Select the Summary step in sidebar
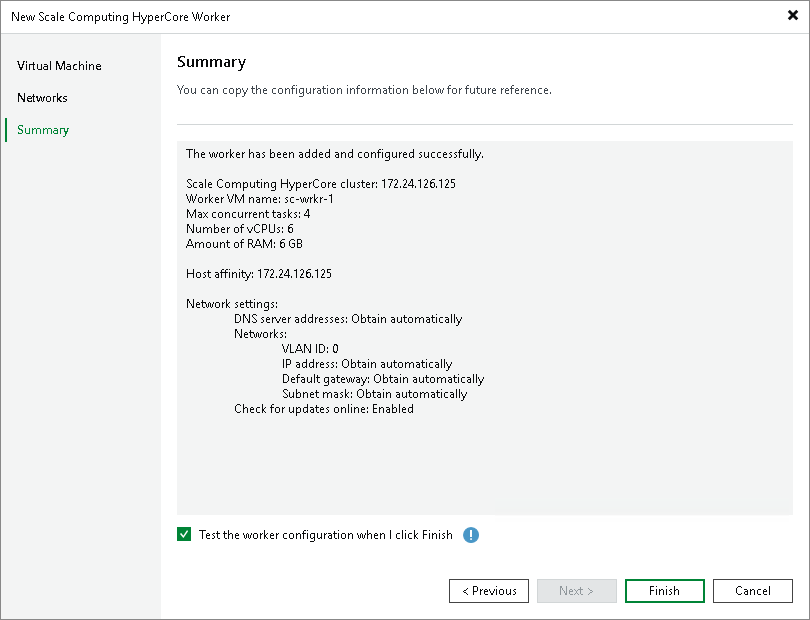 click(x=43, y=130)
